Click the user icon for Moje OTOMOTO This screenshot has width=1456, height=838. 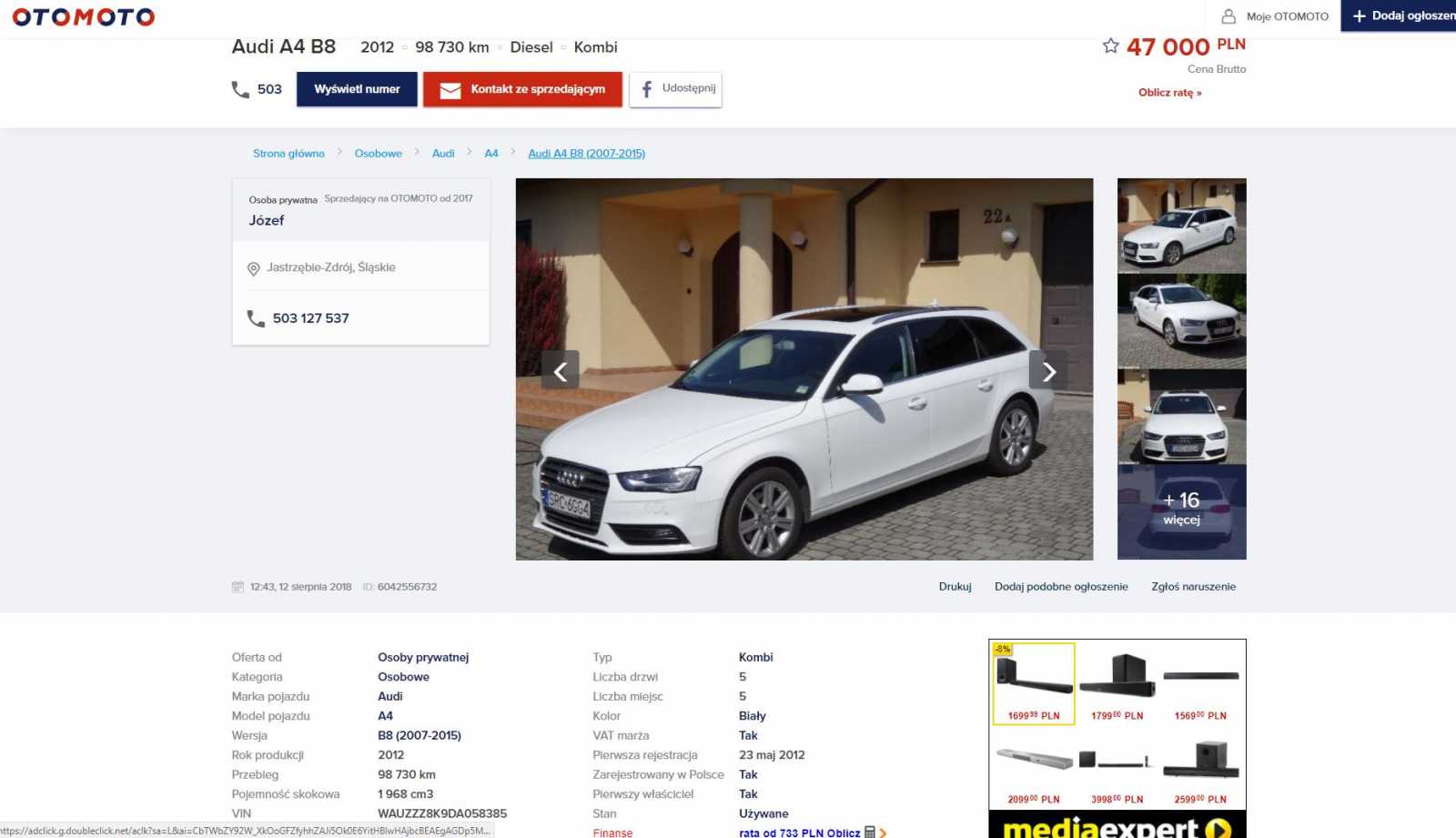(x=1228, y=16)
